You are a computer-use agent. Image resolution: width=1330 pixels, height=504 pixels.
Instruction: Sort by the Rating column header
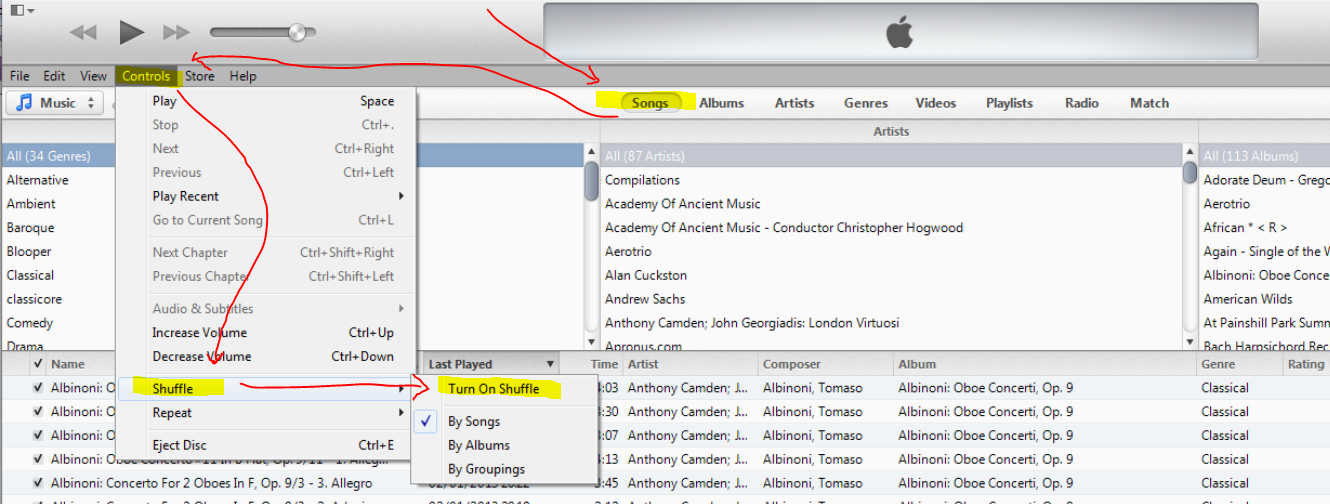pyautogui.click(x=1306, y=365)
